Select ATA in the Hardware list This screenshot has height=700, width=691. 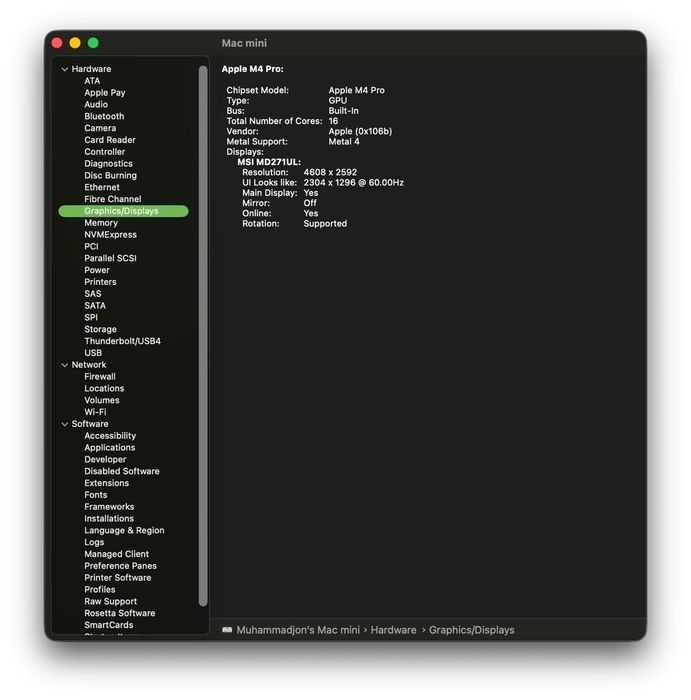pyautogui.click(x=92, y=81)
